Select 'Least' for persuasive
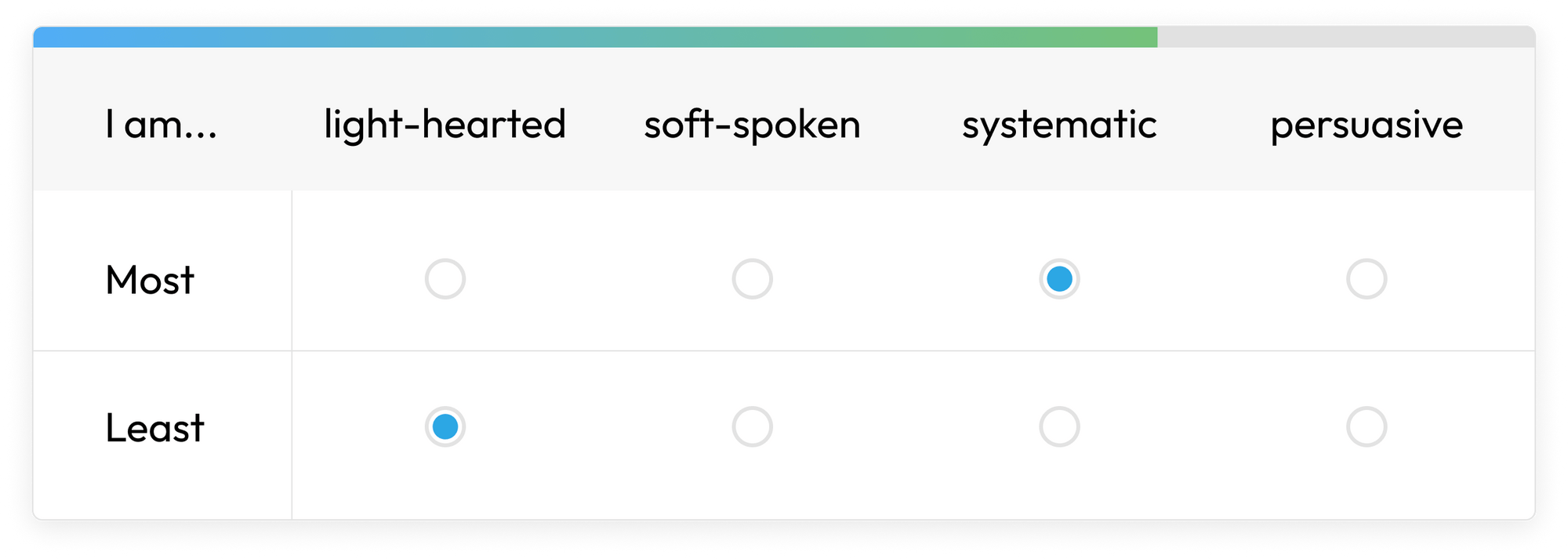Viewport: 1568px width, 559px height. point(1367,427)
